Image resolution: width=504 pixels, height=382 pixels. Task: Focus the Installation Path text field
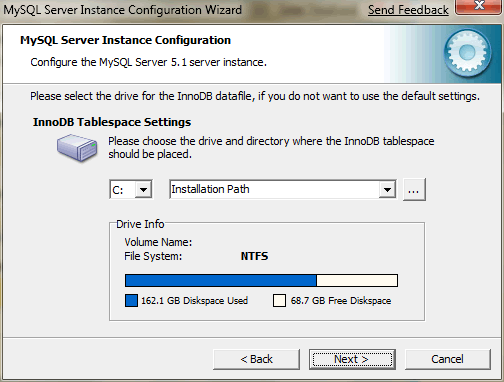coord(275,190)
